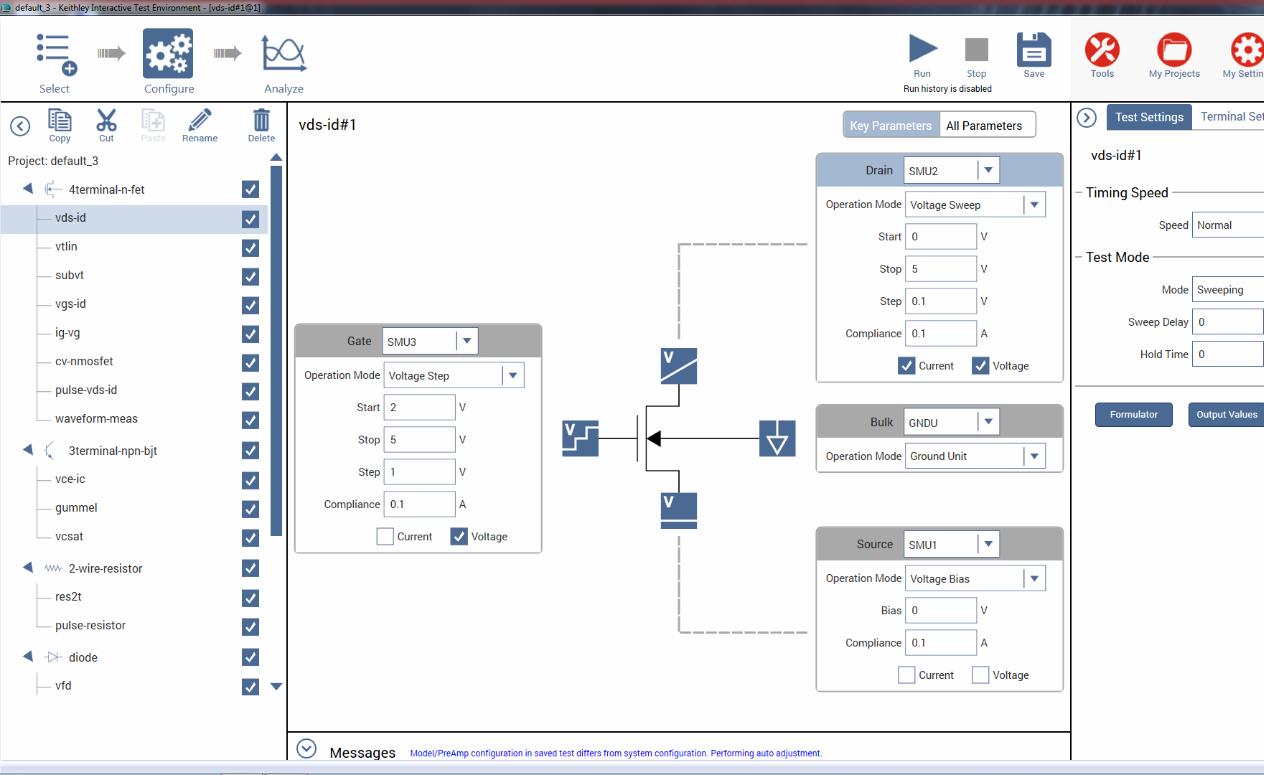This screenshot has width=1264, height=775.
Task: Click the MOSFET transistor symbol in the schematic
Action: pos(657,438)
